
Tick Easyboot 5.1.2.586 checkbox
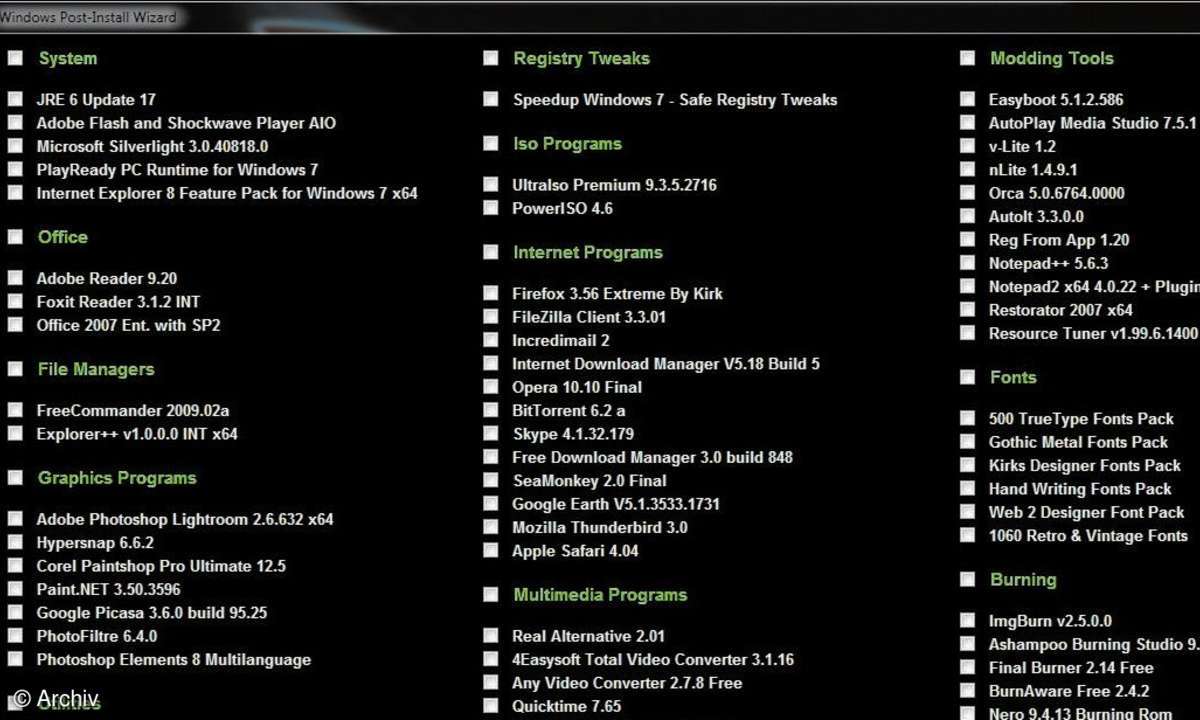967,99
